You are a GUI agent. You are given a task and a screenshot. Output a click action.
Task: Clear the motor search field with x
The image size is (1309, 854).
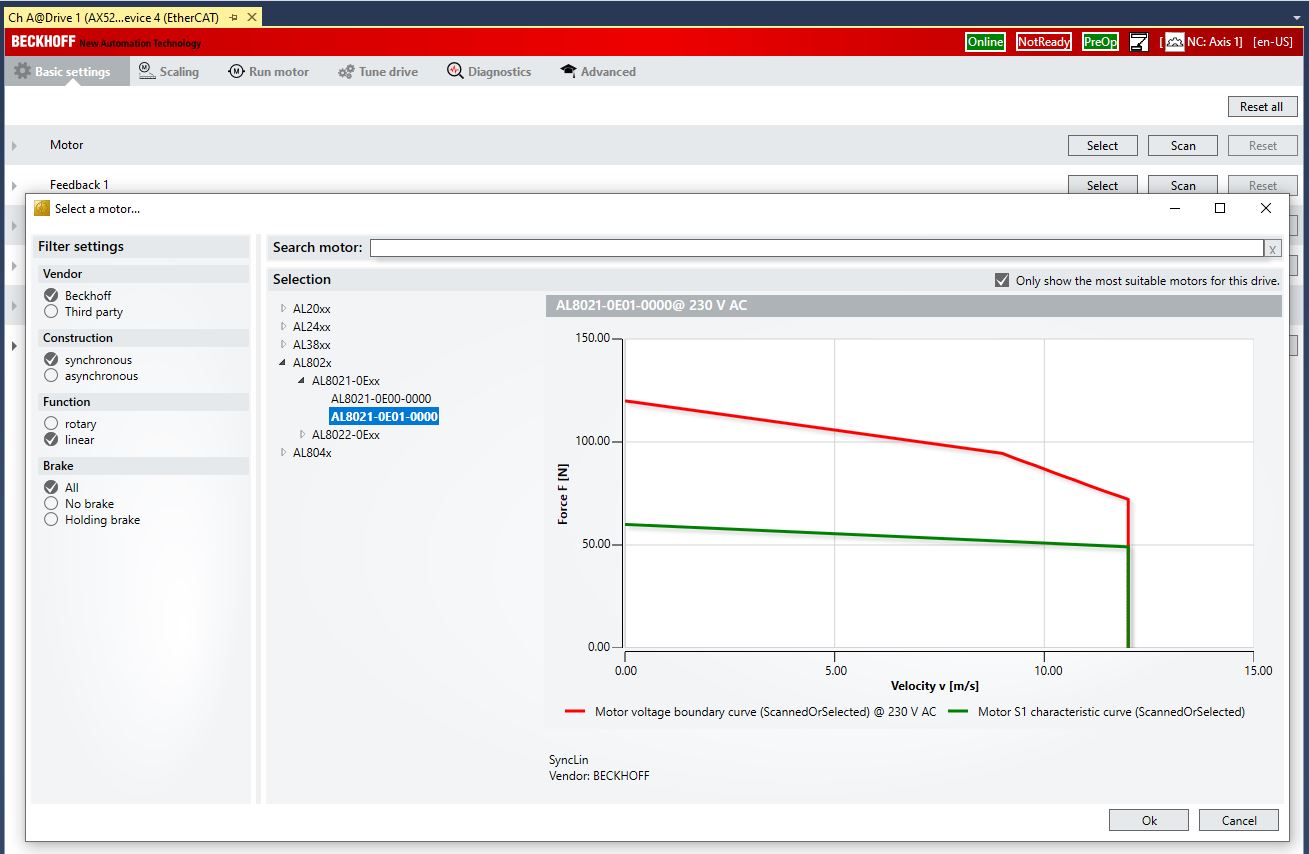tap(1272, 249)
